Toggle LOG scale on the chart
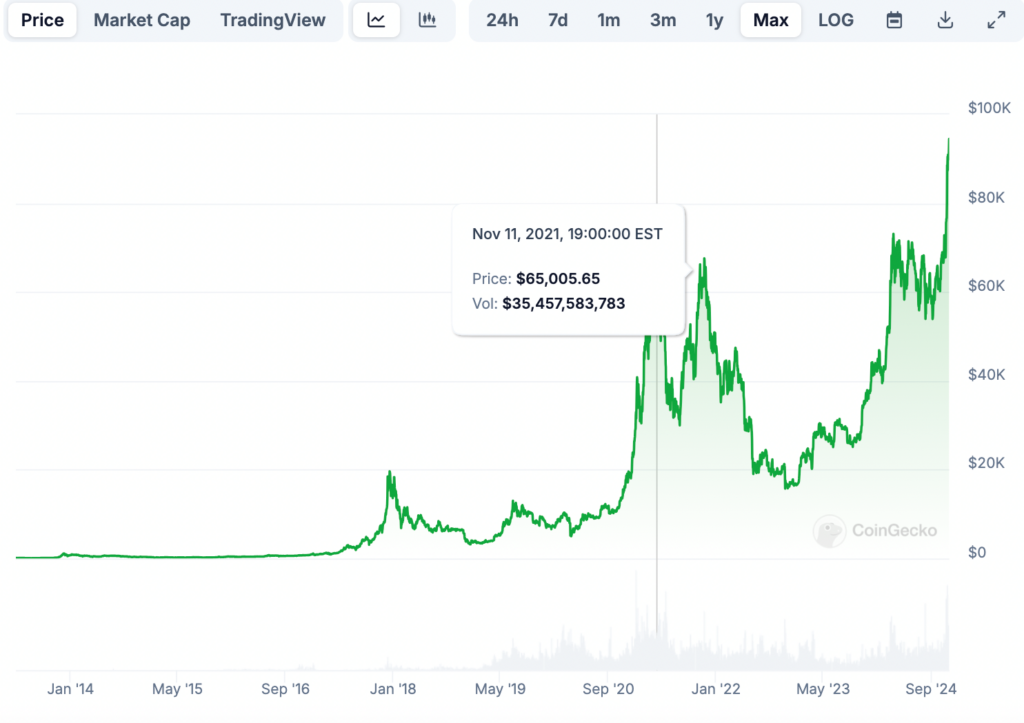 coord(836,20)
